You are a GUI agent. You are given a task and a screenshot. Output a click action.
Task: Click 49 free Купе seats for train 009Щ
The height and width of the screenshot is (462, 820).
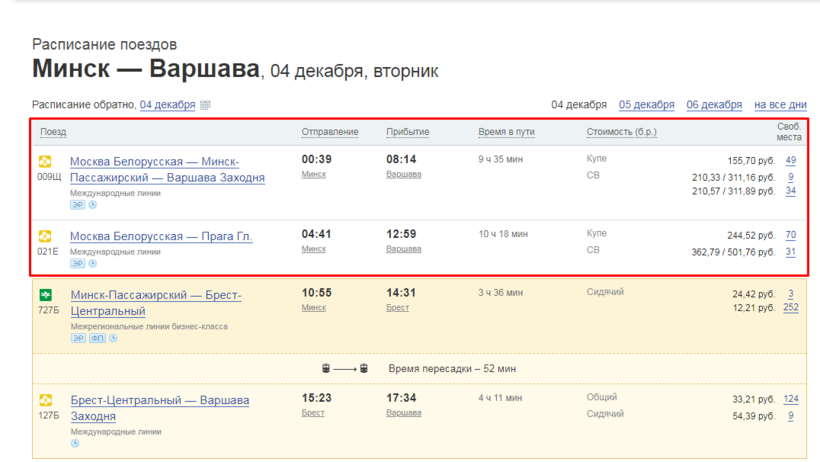(790, 160)
